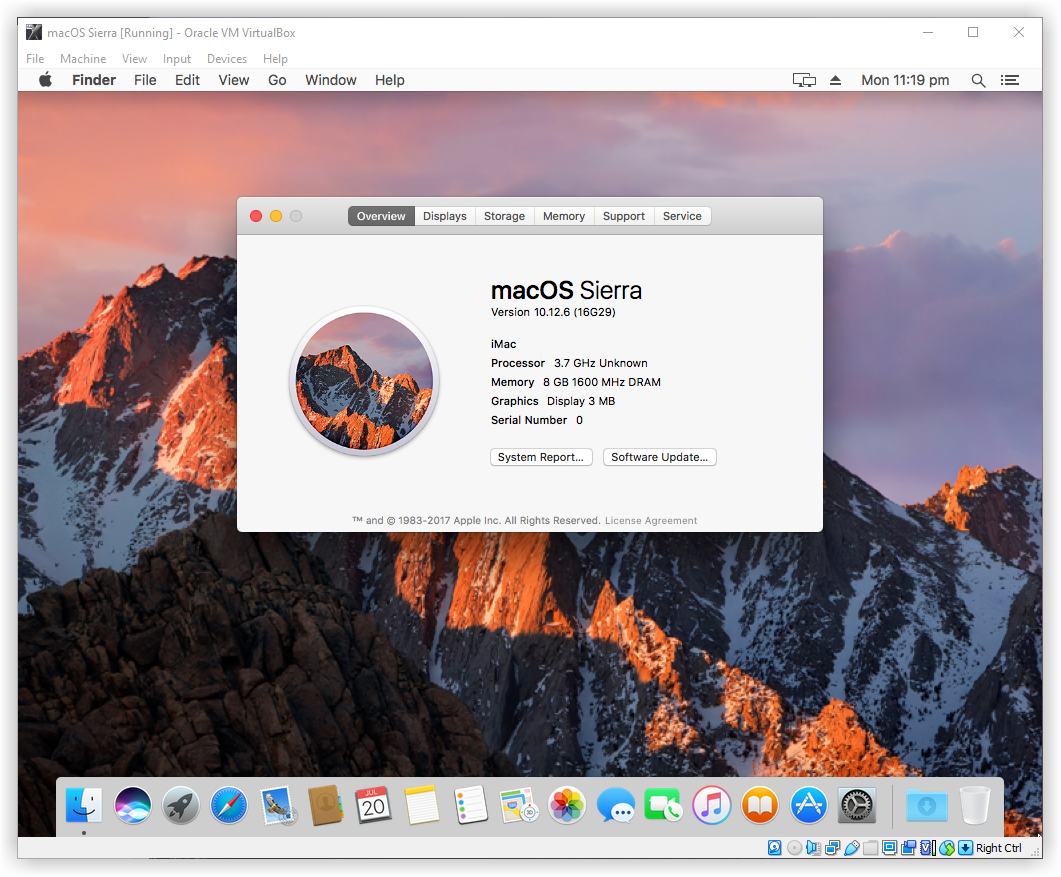Click VirtualBox USB devices status icon

click(x=852, y=847)
